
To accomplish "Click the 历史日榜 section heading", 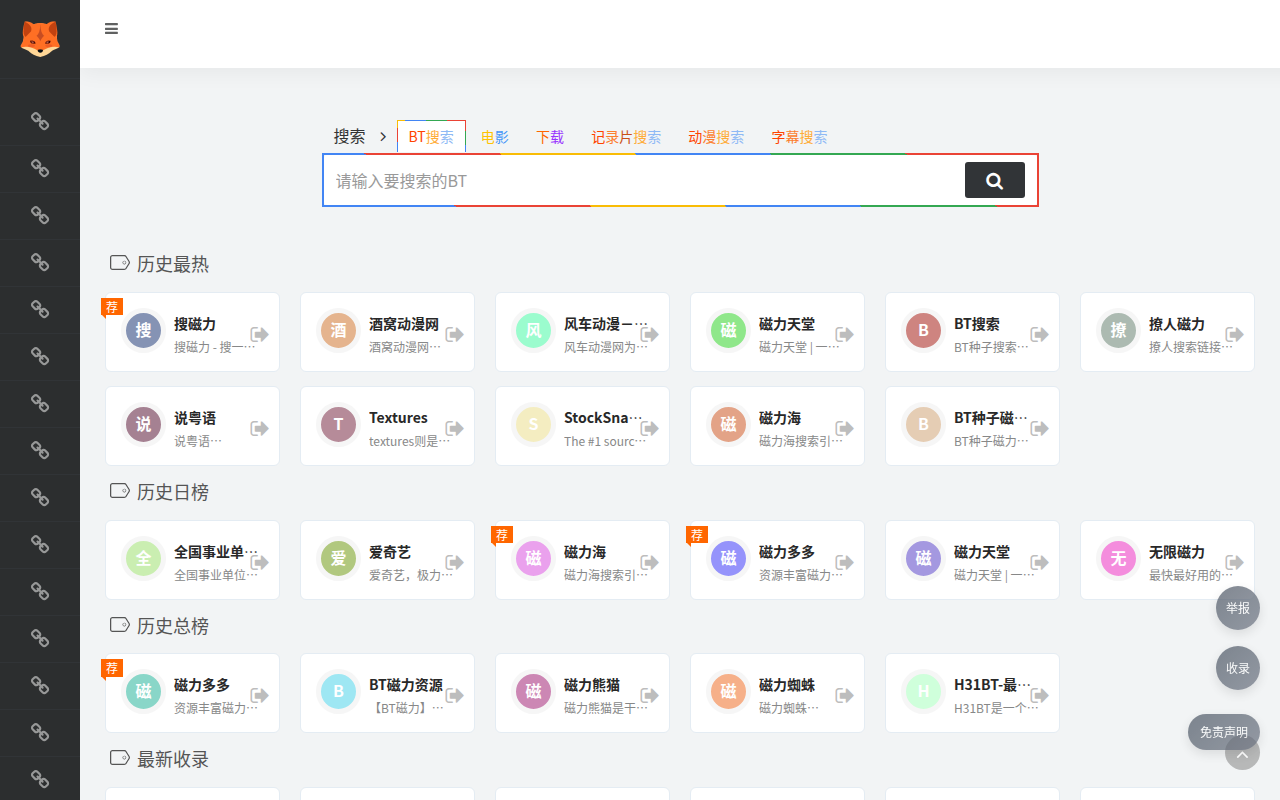I will coord(173,492).
